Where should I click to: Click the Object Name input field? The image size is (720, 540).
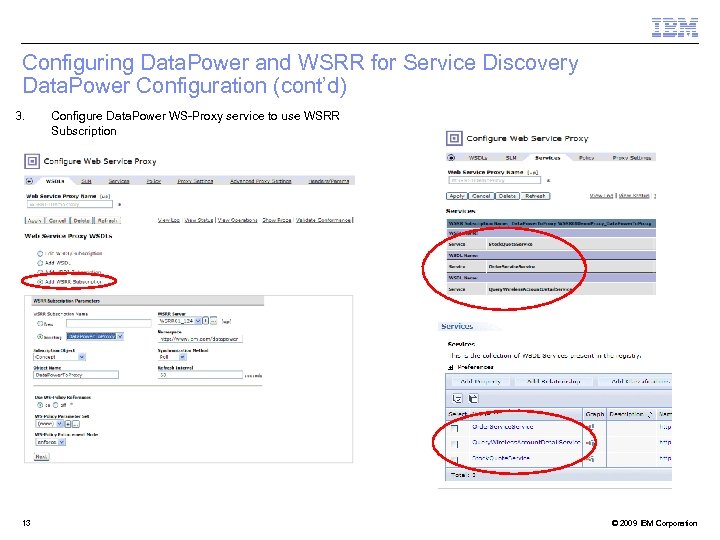click(x=76, y=375)
